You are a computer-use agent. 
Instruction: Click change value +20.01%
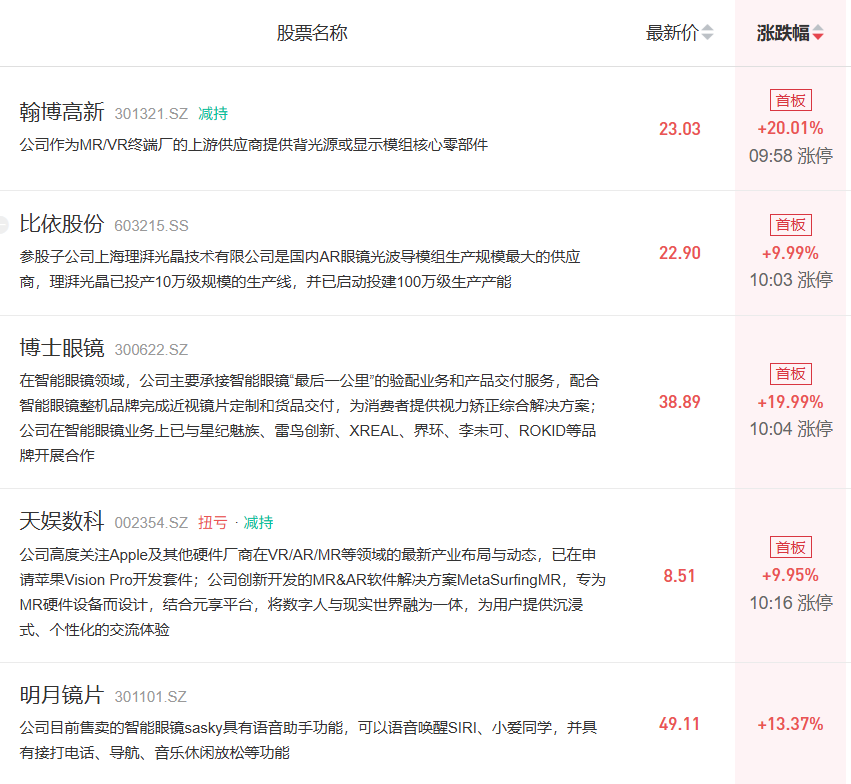790,128
